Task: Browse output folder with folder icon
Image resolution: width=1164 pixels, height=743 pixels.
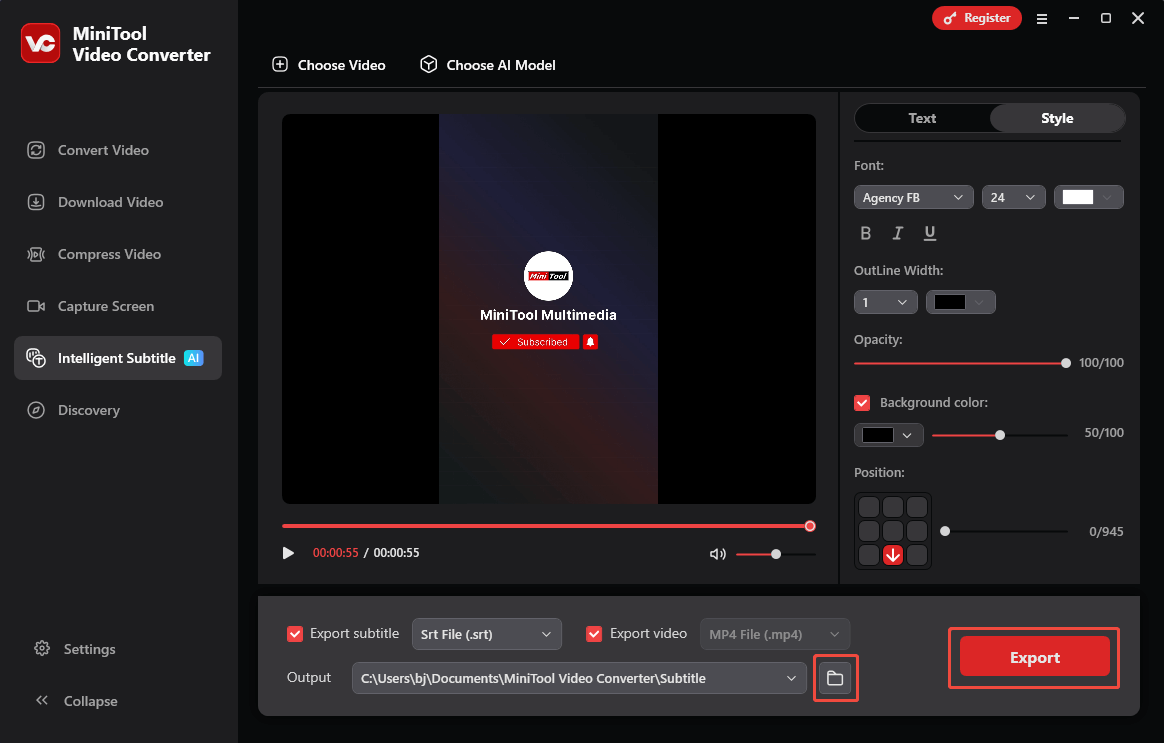Action: tap(835, 679)
